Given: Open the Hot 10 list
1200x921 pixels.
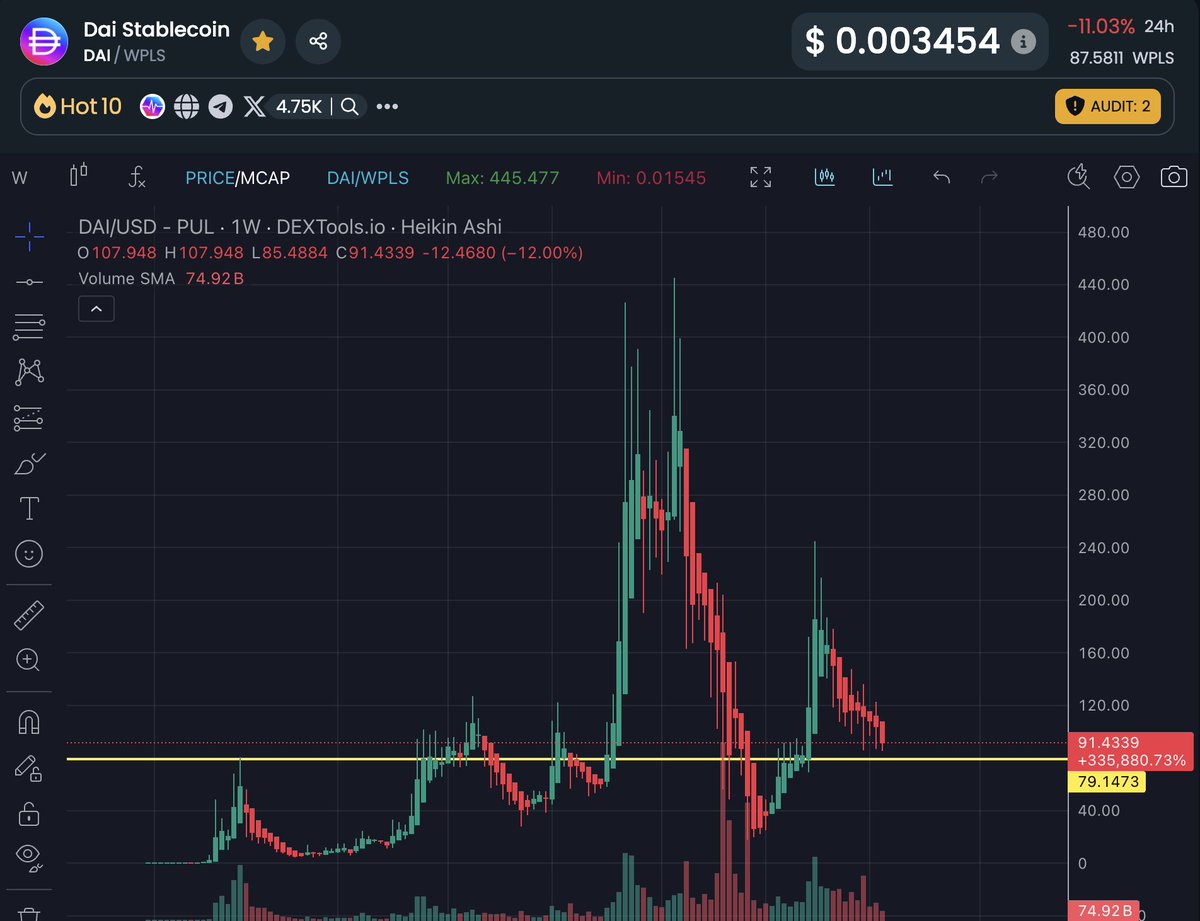Looking at the screenshot, I should point(78,106).
